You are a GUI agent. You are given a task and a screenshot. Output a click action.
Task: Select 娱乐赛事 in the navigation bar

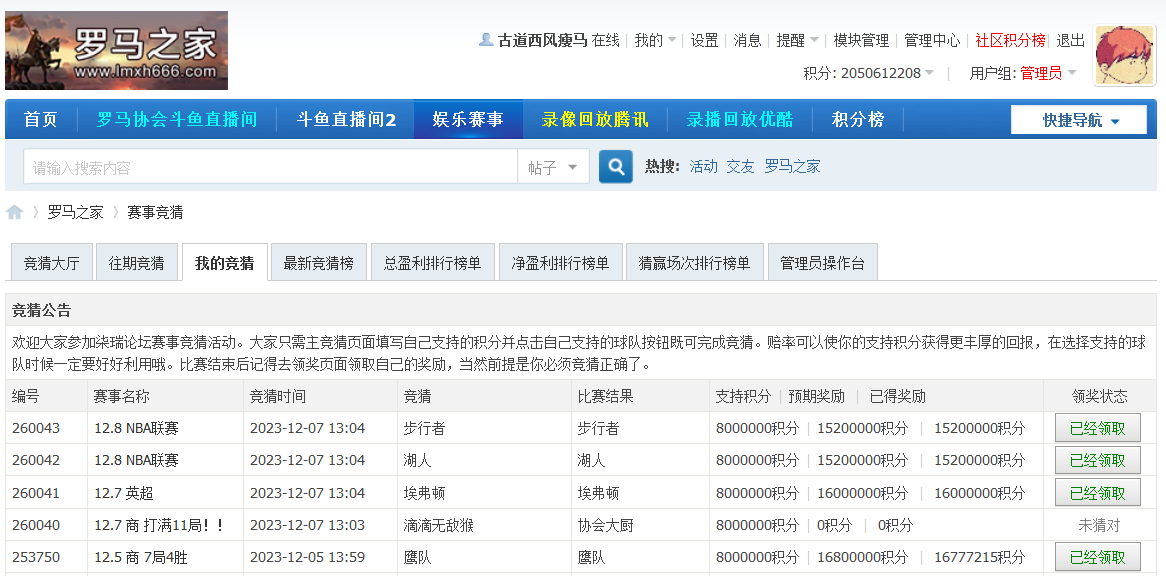468,118
